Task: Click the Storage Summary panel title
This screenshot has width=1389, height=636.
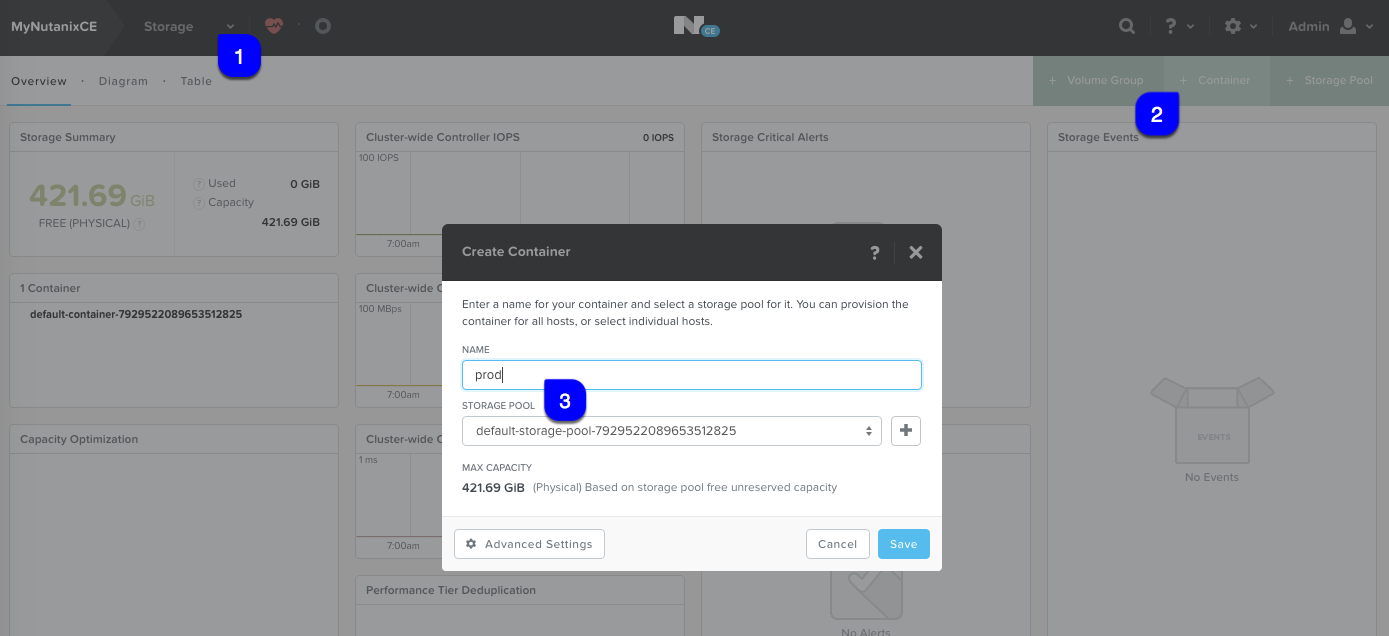Action: [67, 137]
